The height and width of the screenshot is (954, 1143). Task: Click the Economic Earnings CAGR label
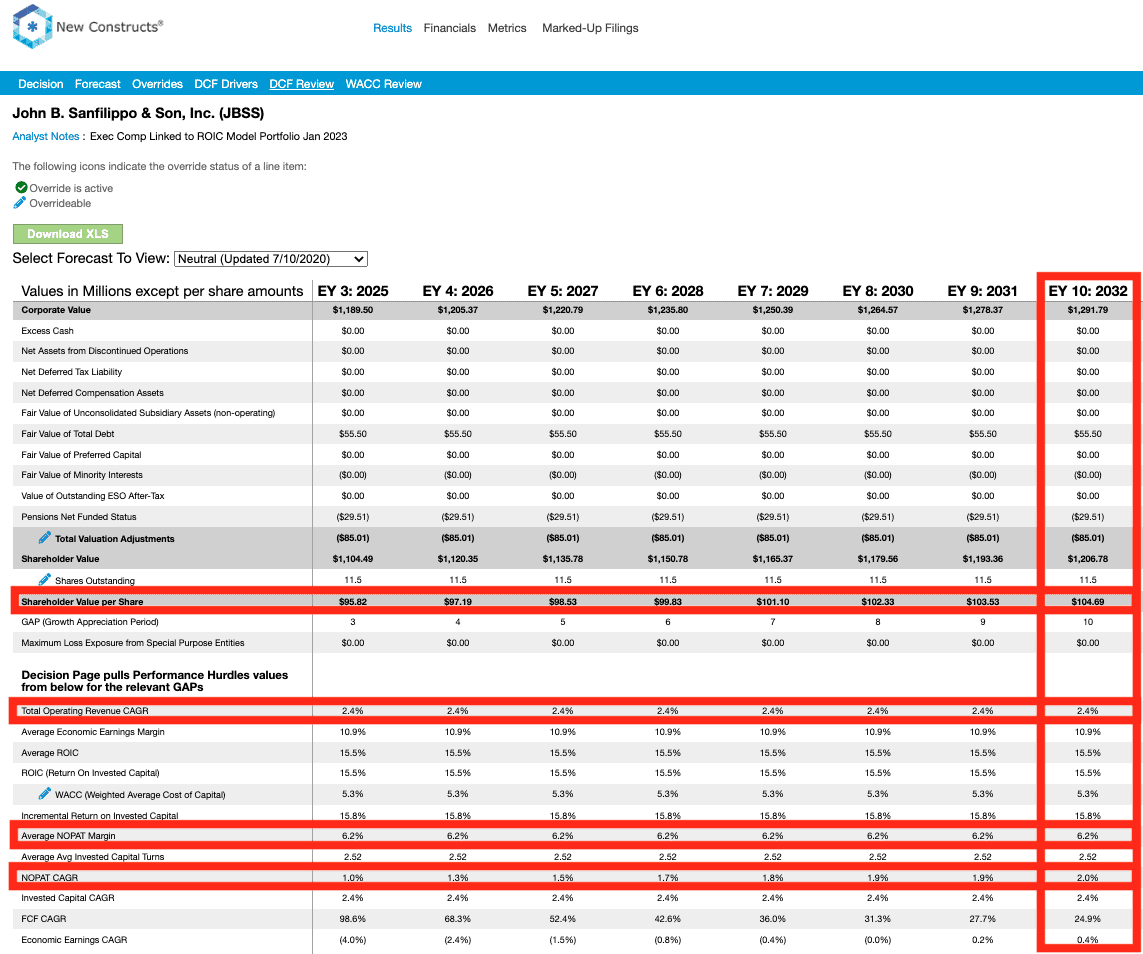point(74,940)
